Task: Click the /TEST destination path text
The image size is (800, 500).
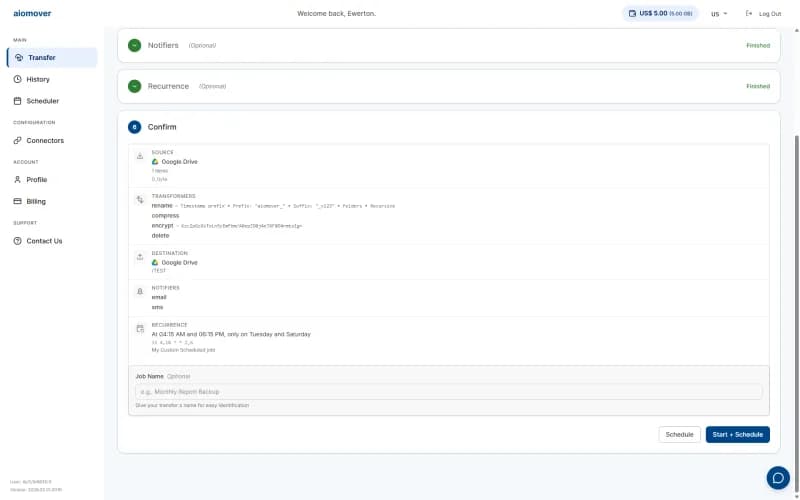Action: pyautogui.click(x=159, y=271)
